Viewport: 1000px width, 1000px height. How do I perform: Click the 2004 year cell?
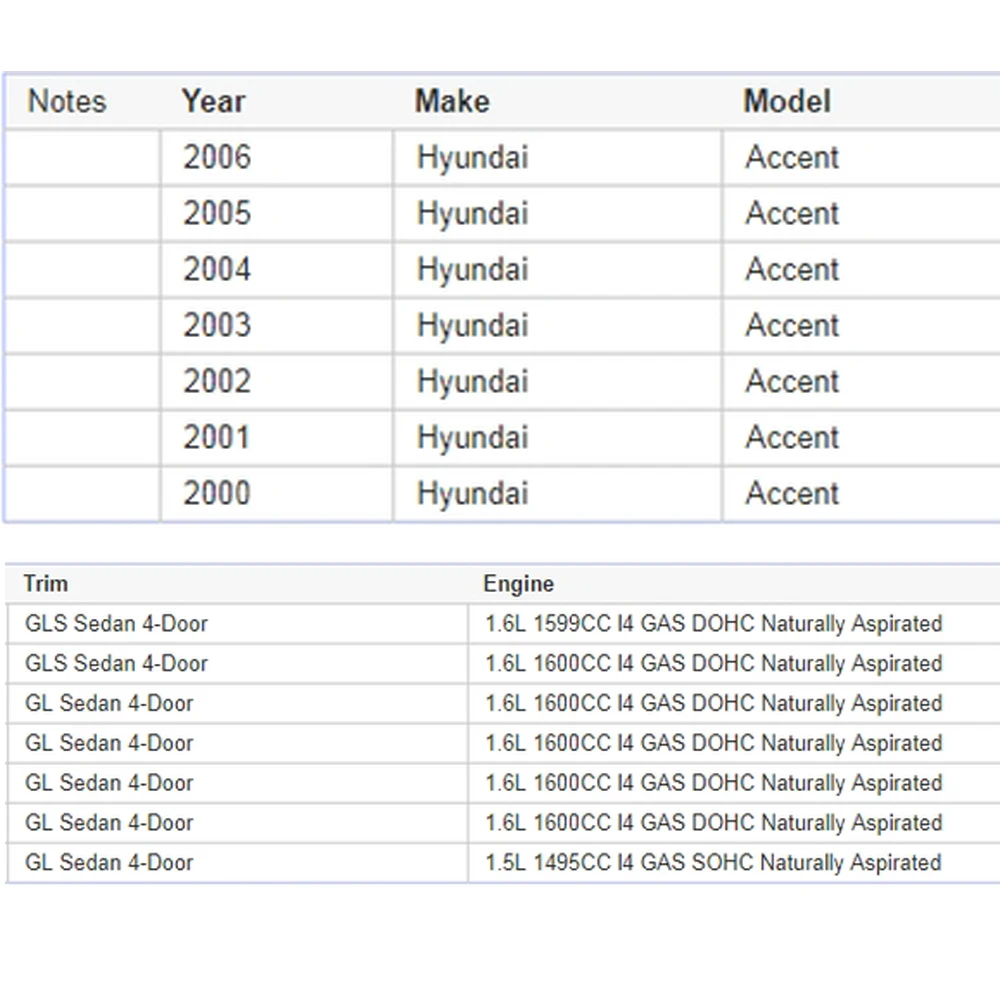click(x=217, y=269)
